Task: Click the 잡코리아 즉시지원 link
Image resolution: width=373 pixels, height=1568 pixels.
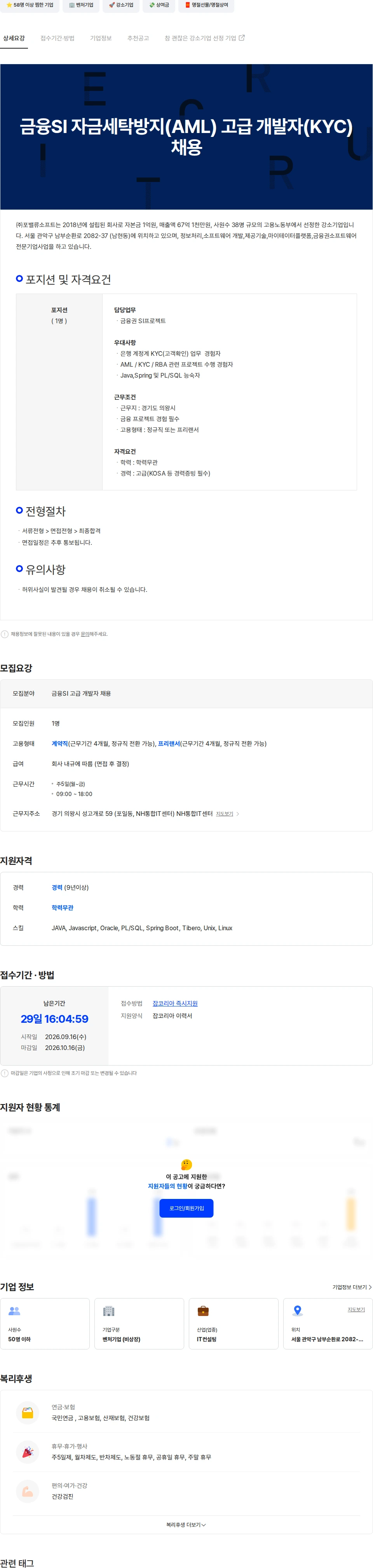Action: [x=175, y=1003]
